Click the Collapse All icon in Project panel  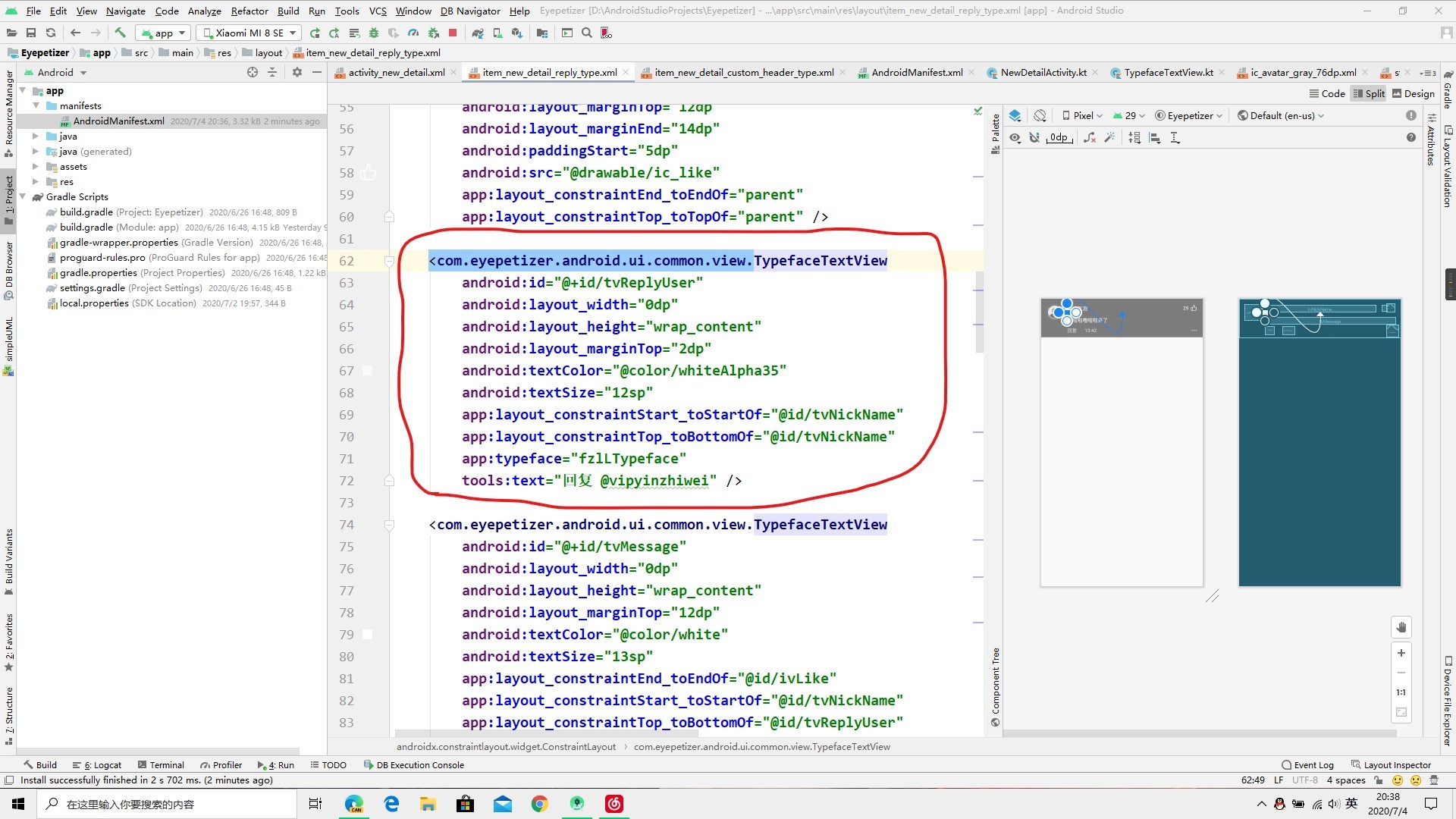(x=272, y=73)
